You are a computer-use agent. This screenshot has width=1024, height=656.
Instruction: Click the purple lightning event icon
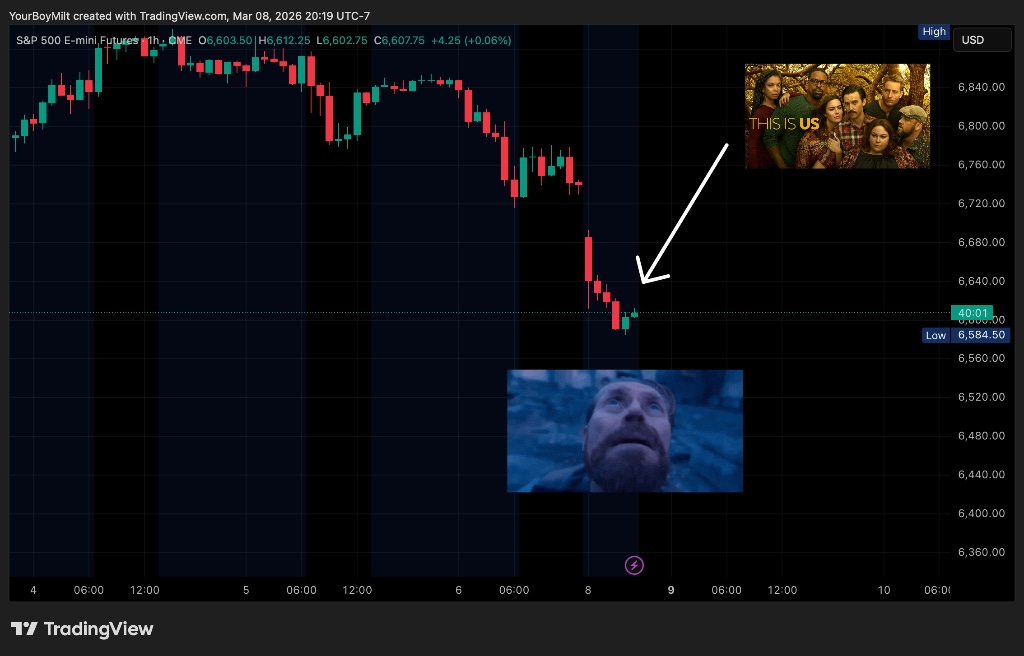634,565
